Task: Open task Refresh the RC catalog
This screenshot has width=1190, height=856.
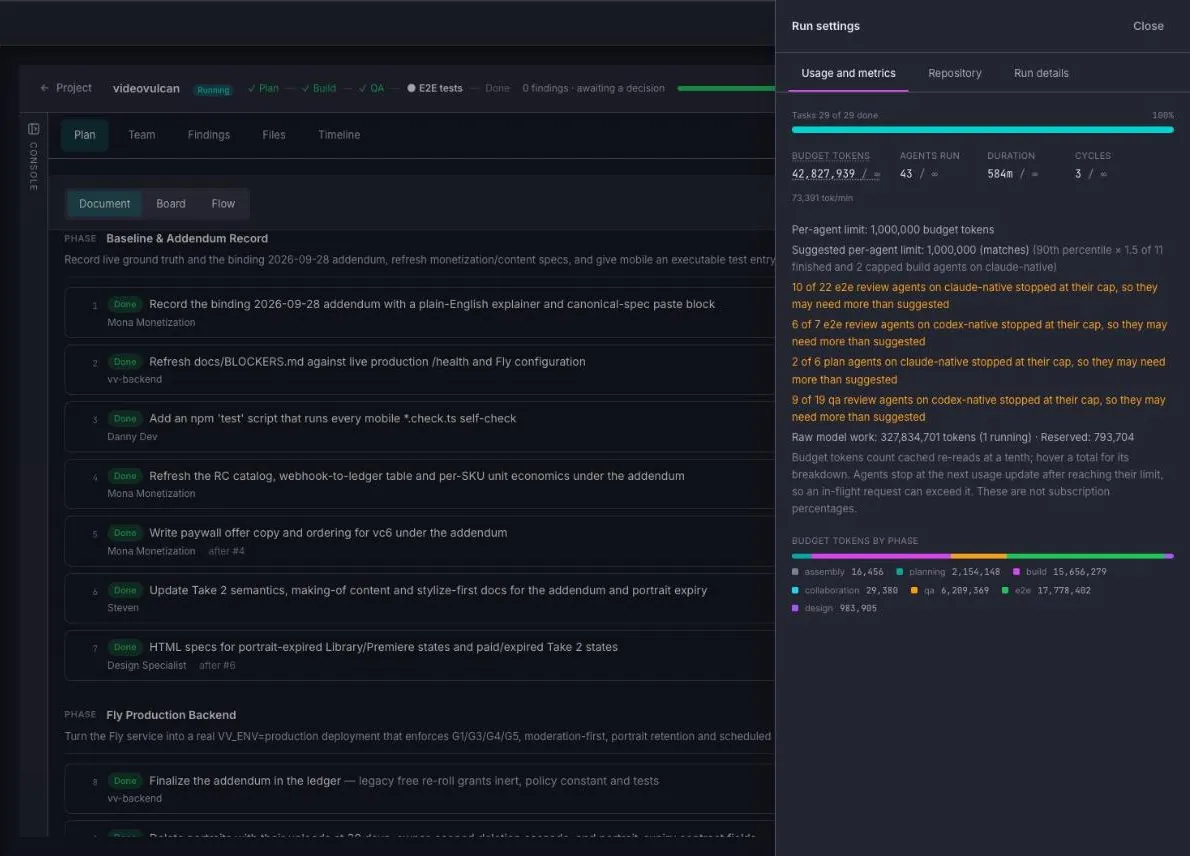Action: click(x=420, y=484)
